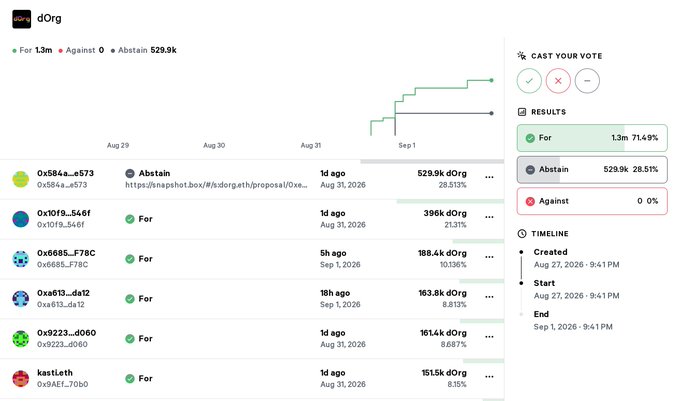Viewport: 680px width, 401px height.
Task: Click the 396k dOrg voting power value
Action: pos(445,213)
